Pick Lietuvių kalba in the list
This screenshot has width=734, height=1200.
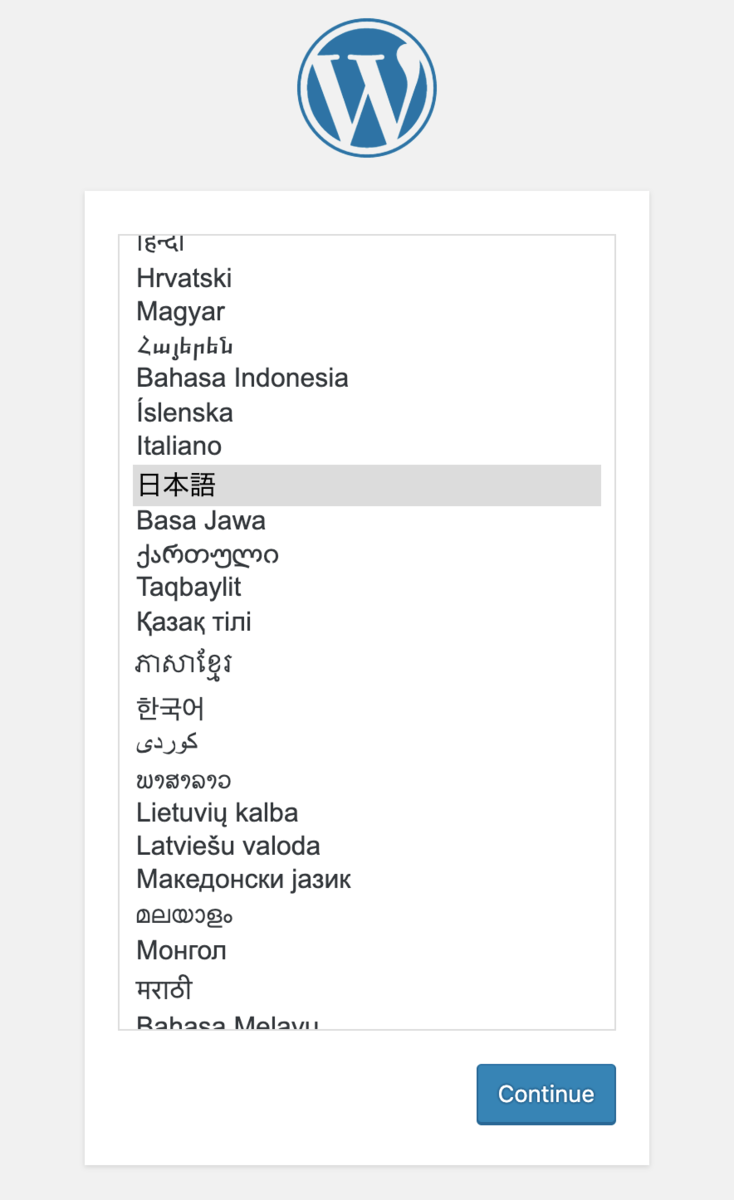coord(367,812)
